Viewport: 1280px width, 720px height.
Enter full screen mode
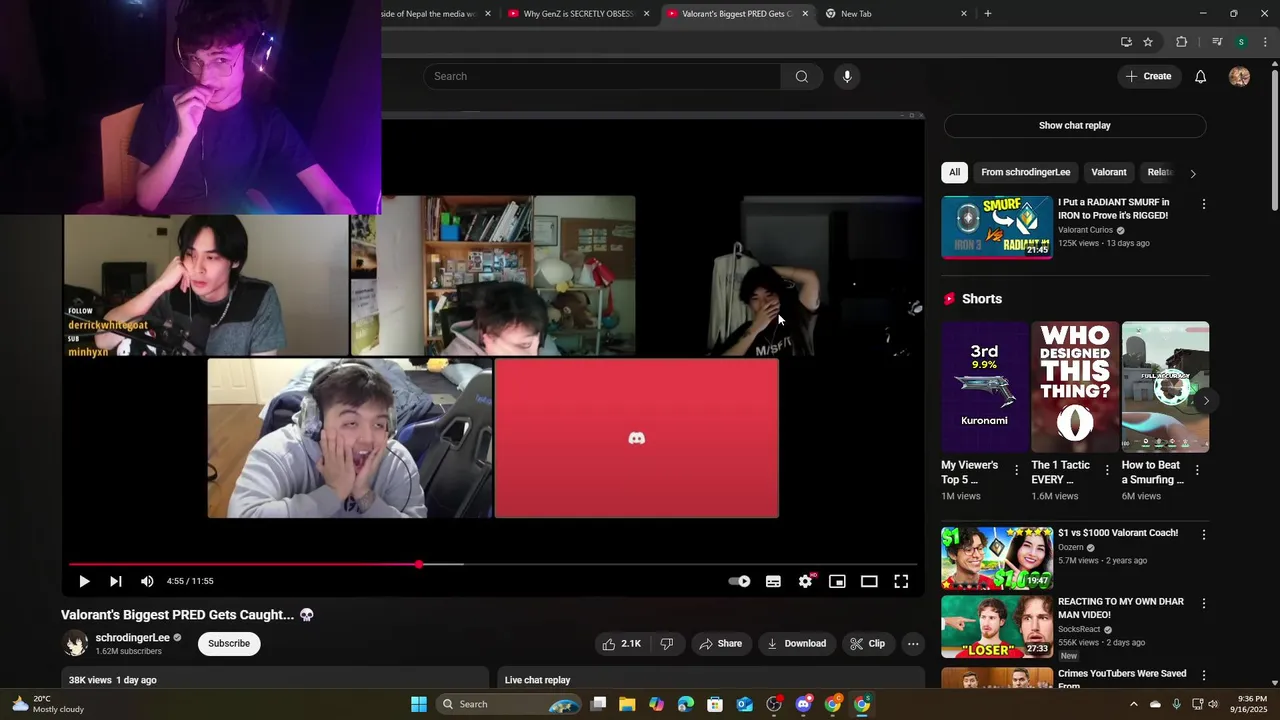tap(901, 581)
